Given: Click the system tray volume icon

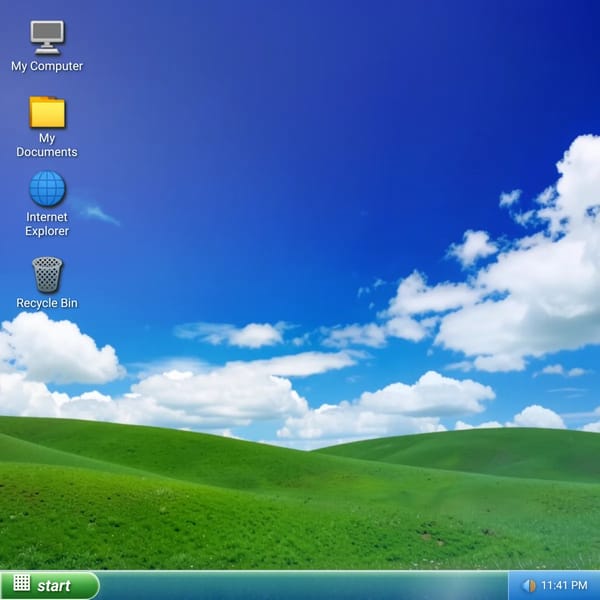Looking at the screenshot, I should point(529,585).
